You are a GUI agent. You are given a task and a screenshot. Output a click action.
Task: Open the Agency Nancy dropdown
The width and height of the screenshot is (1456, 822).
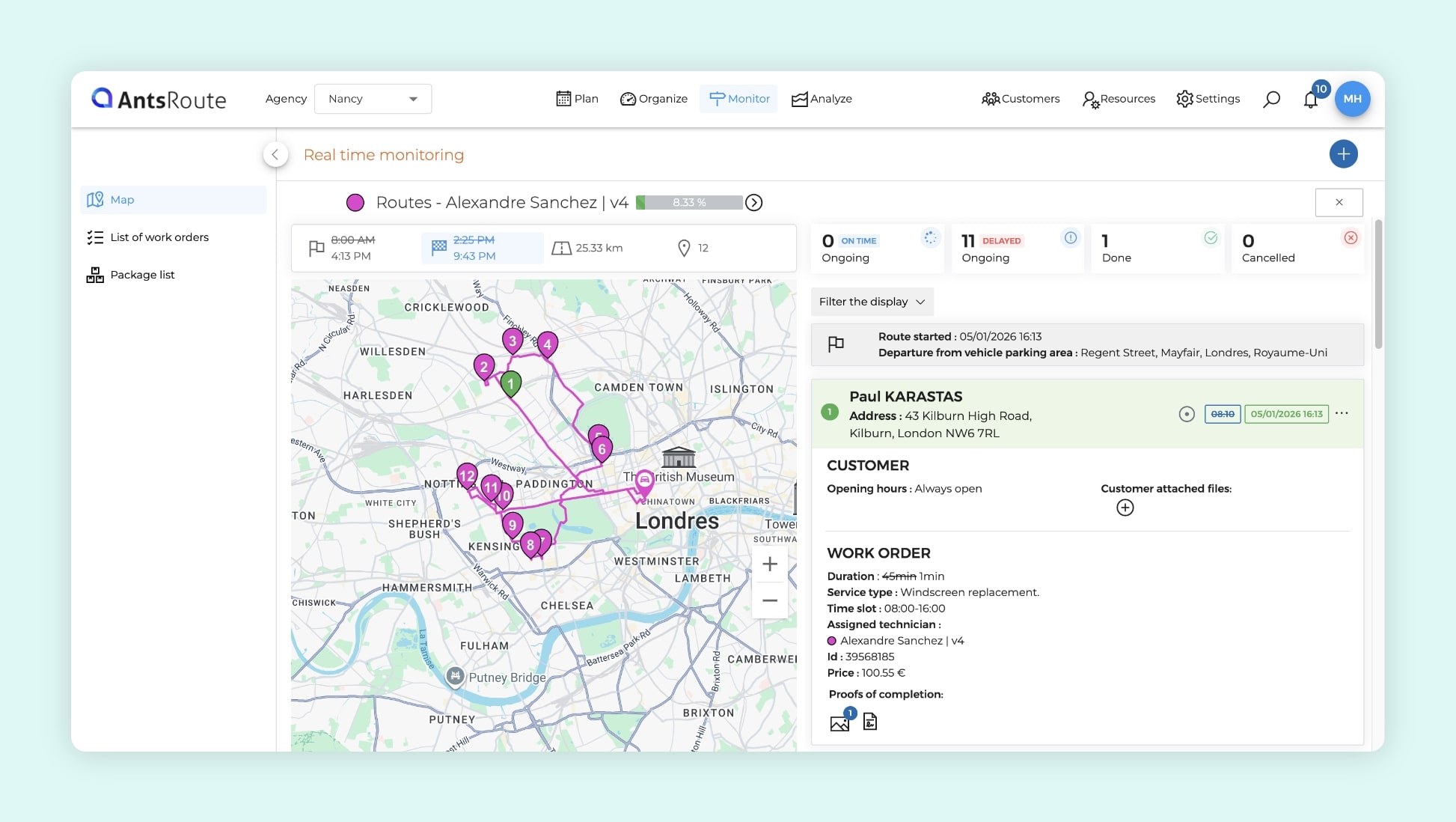tap(373, 99)
